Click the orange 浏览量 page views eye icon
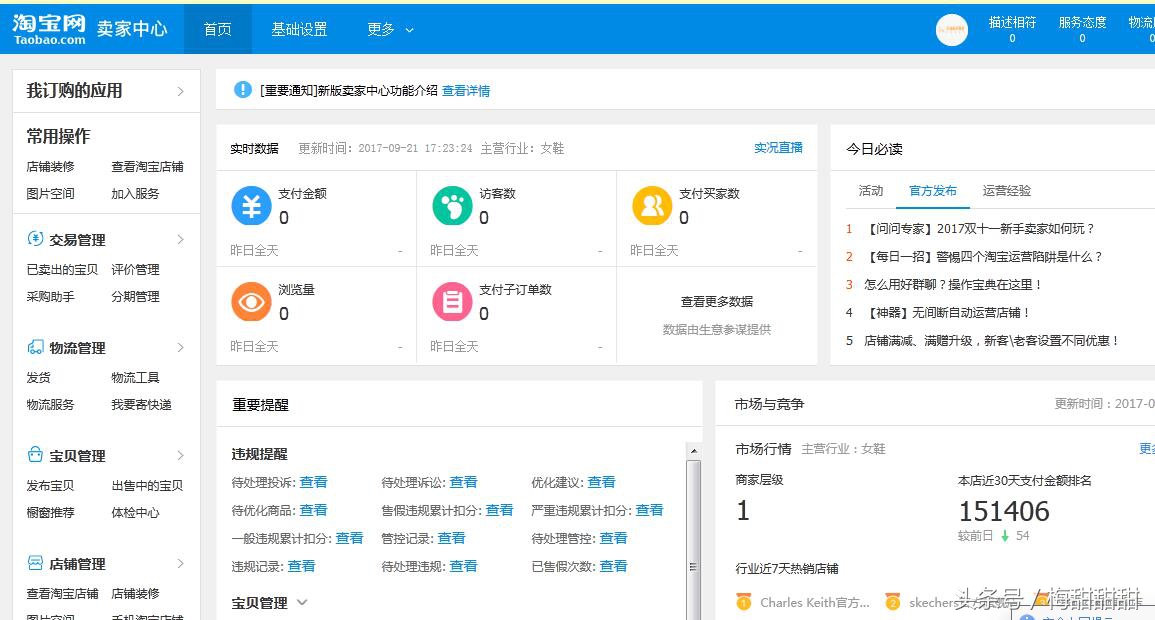 pos(252,302)
